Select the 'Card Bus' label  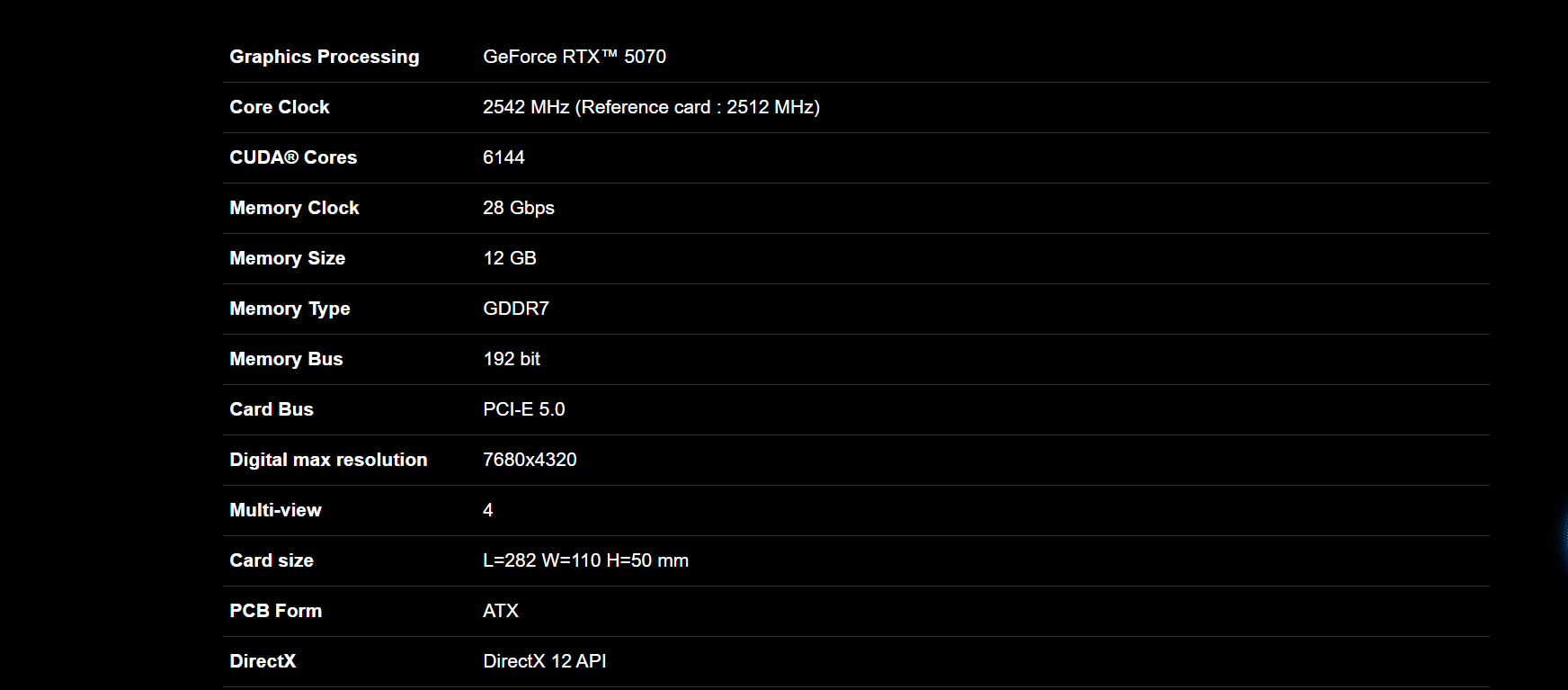(x=272, y=409)
